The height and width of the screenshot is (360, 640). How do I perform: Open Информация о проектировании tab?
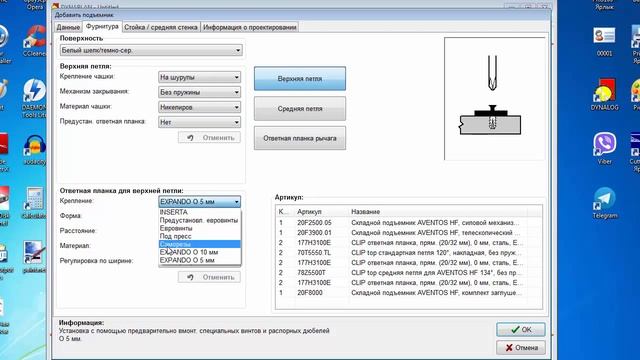tap(249, 27)
